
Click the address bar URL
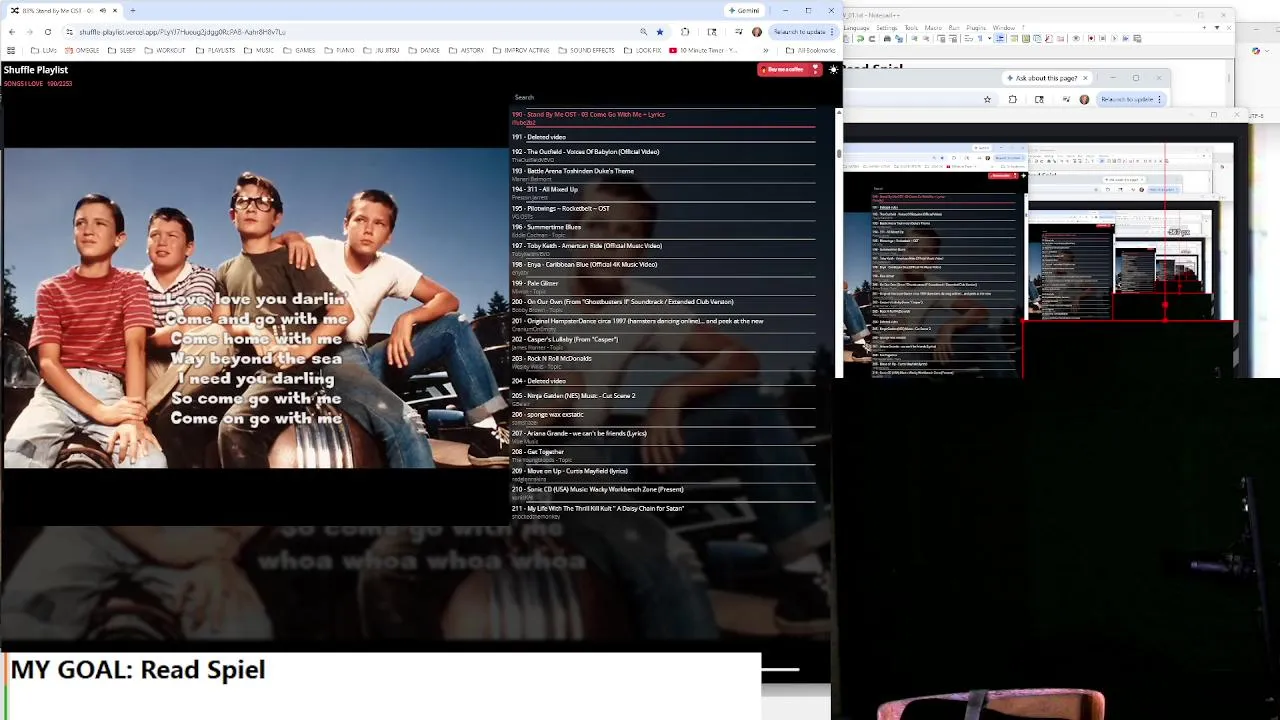182,32
